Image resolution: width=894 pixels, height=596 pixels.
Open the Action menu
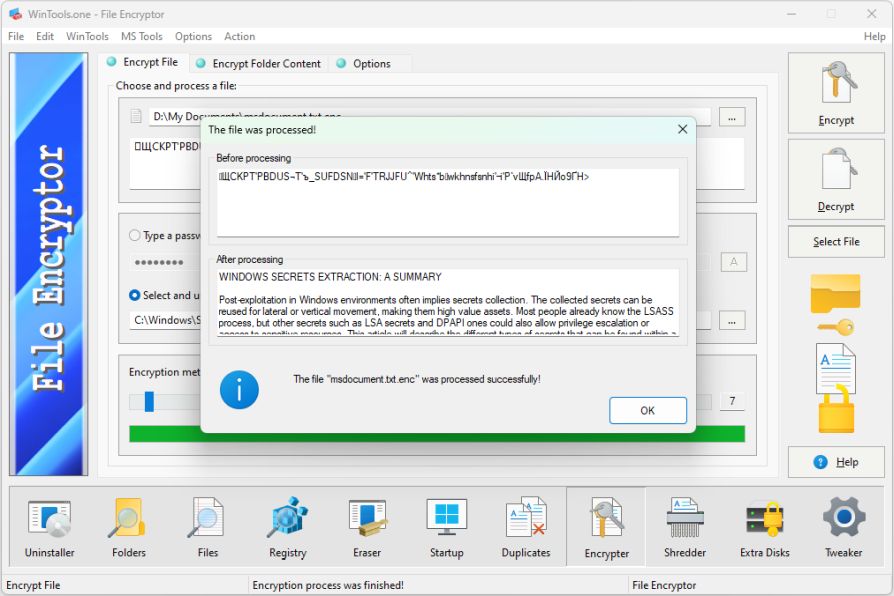pyautogui.click(x=239, y=37)
